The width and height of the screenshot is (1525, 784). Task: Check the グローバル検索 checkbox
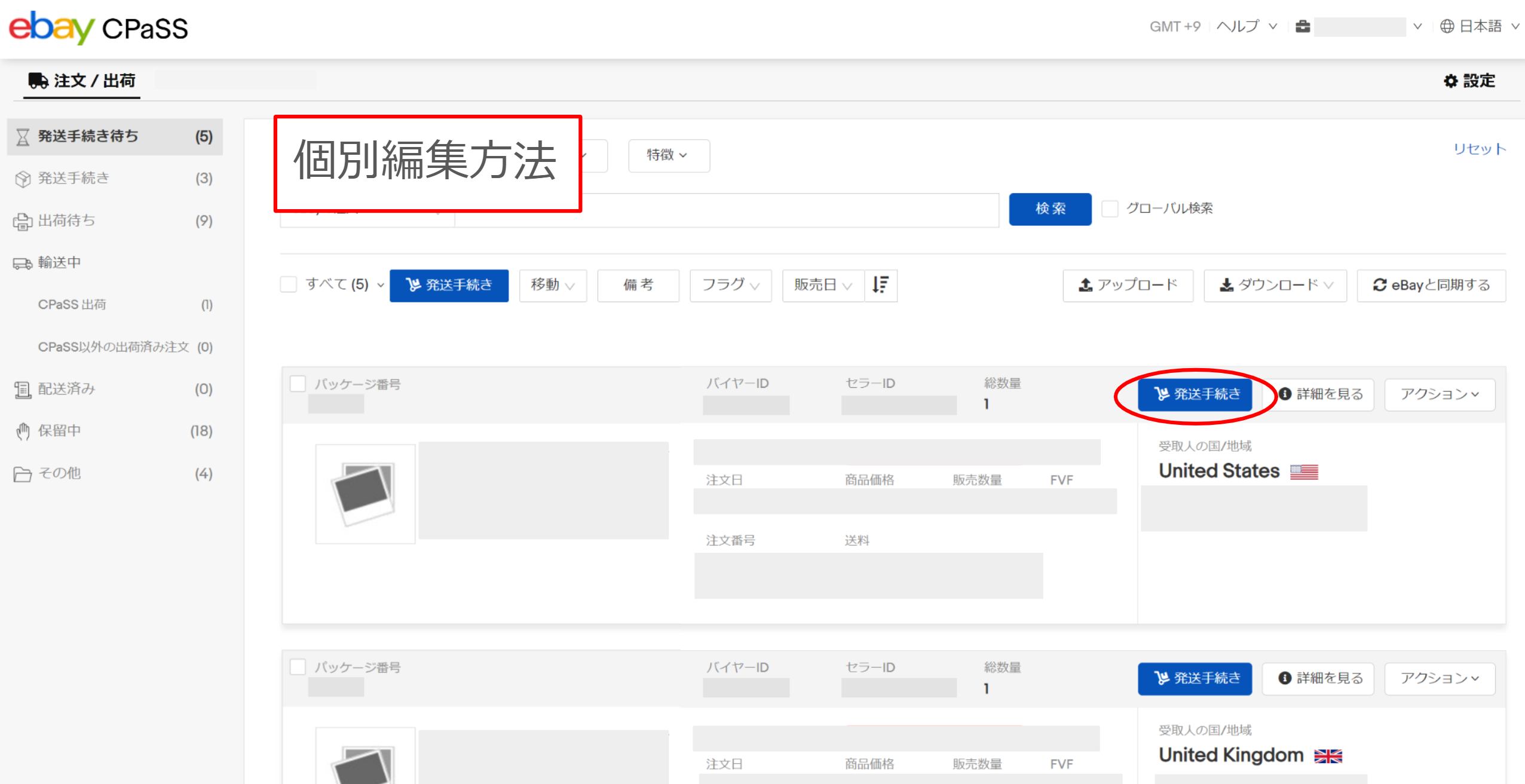tap(1110, 209)
